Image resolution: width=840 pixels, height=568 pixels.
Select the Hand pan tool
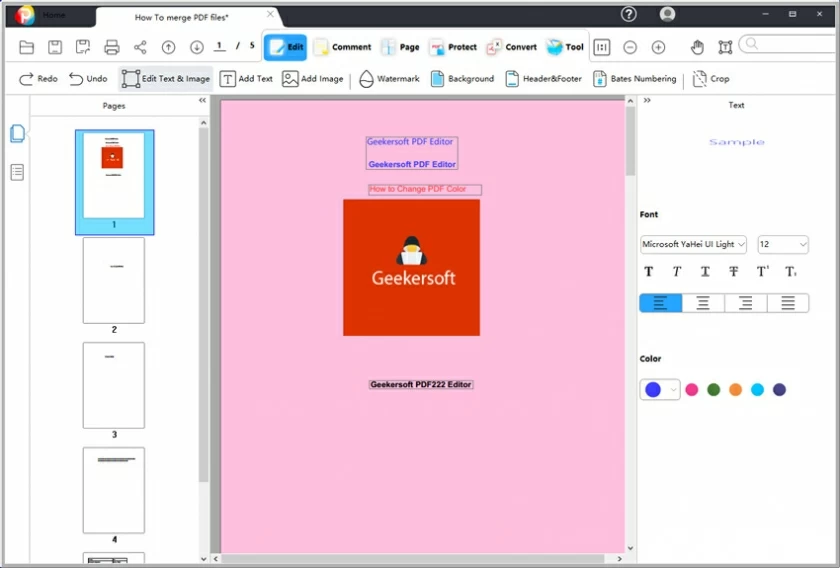pyautogui.click(x=697, y=47)
